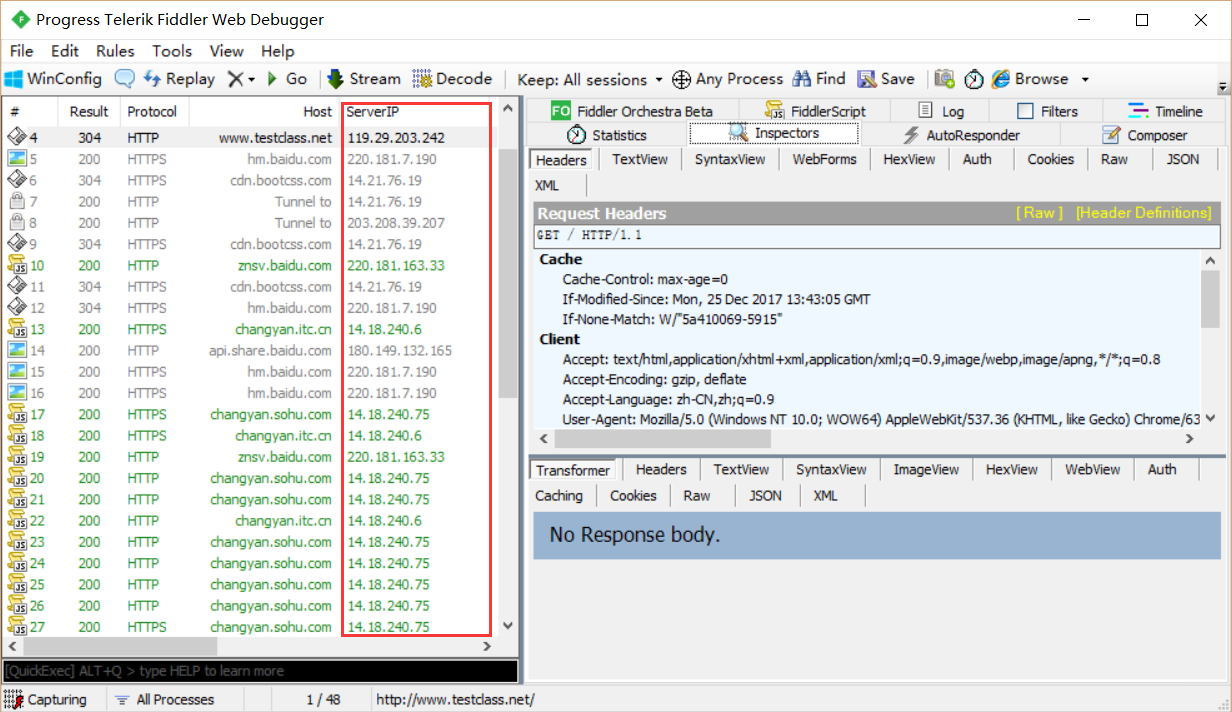The image size is (1232, 712).
Task: Click the Any Process target picker
Action: coord(727,79)
